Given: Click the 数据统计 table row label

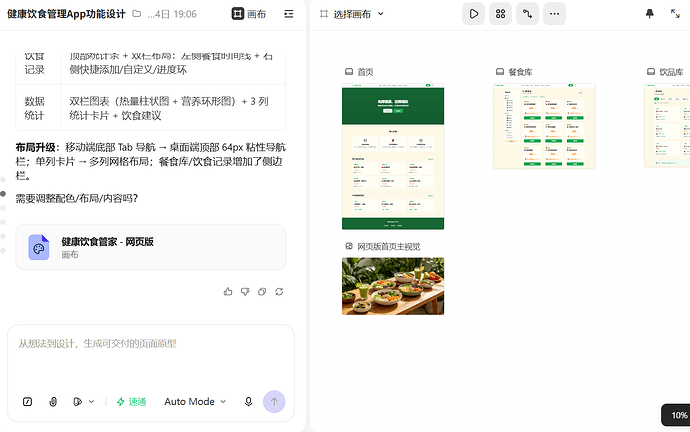Looking at the screenshot, I should point(34,108).
